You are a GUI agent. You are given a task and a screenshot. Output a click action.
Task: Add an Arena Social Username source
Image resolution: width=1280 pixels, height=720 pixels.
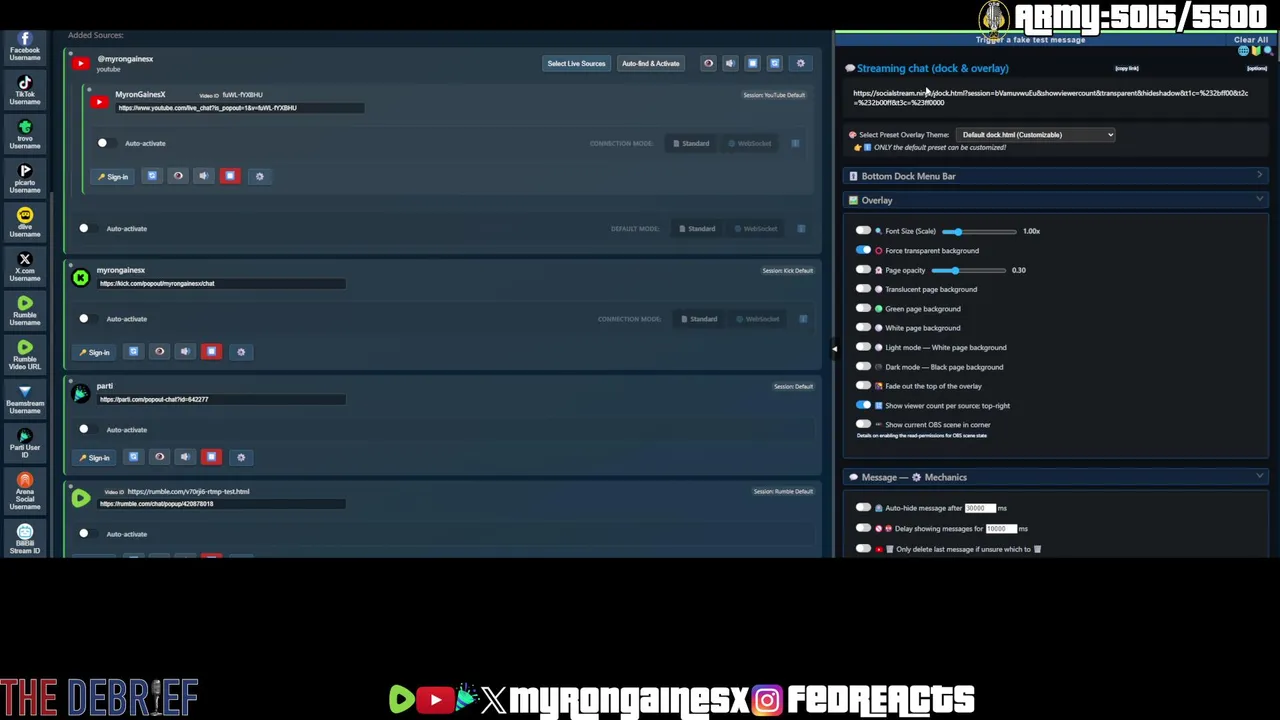(x=25, y=491)
